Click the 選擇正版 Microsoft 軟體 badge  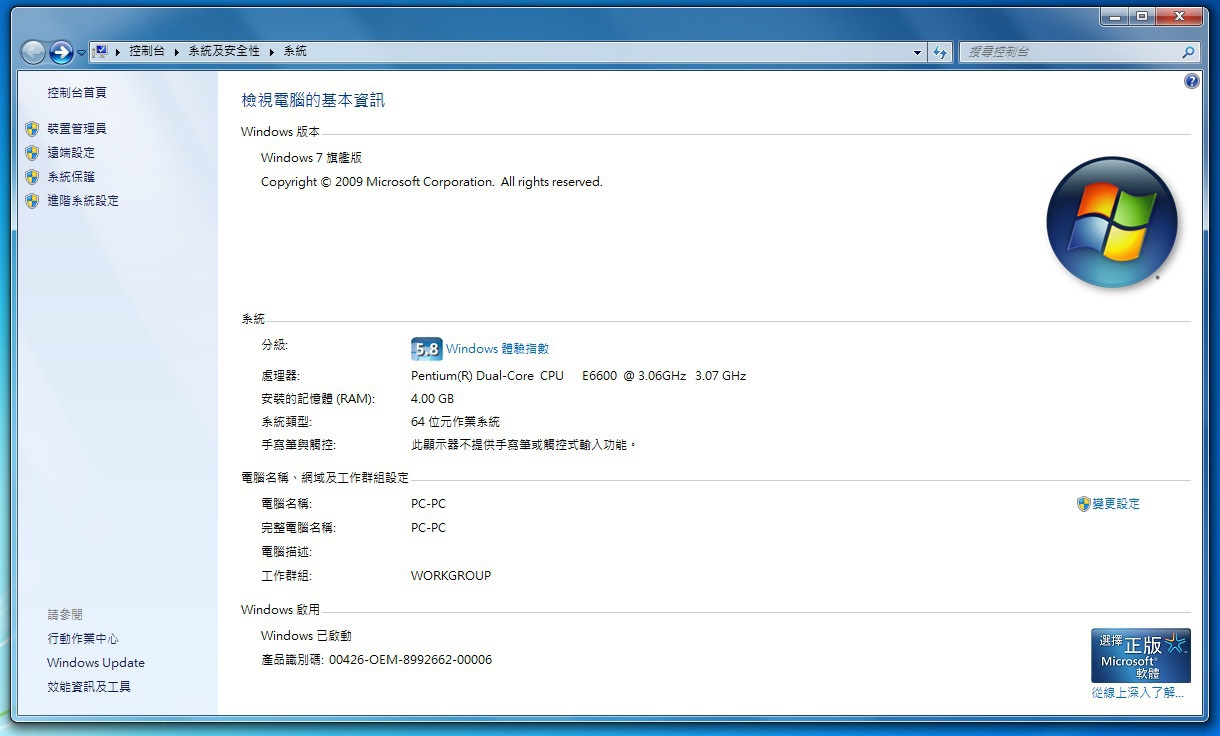(x=1141, y=655)
